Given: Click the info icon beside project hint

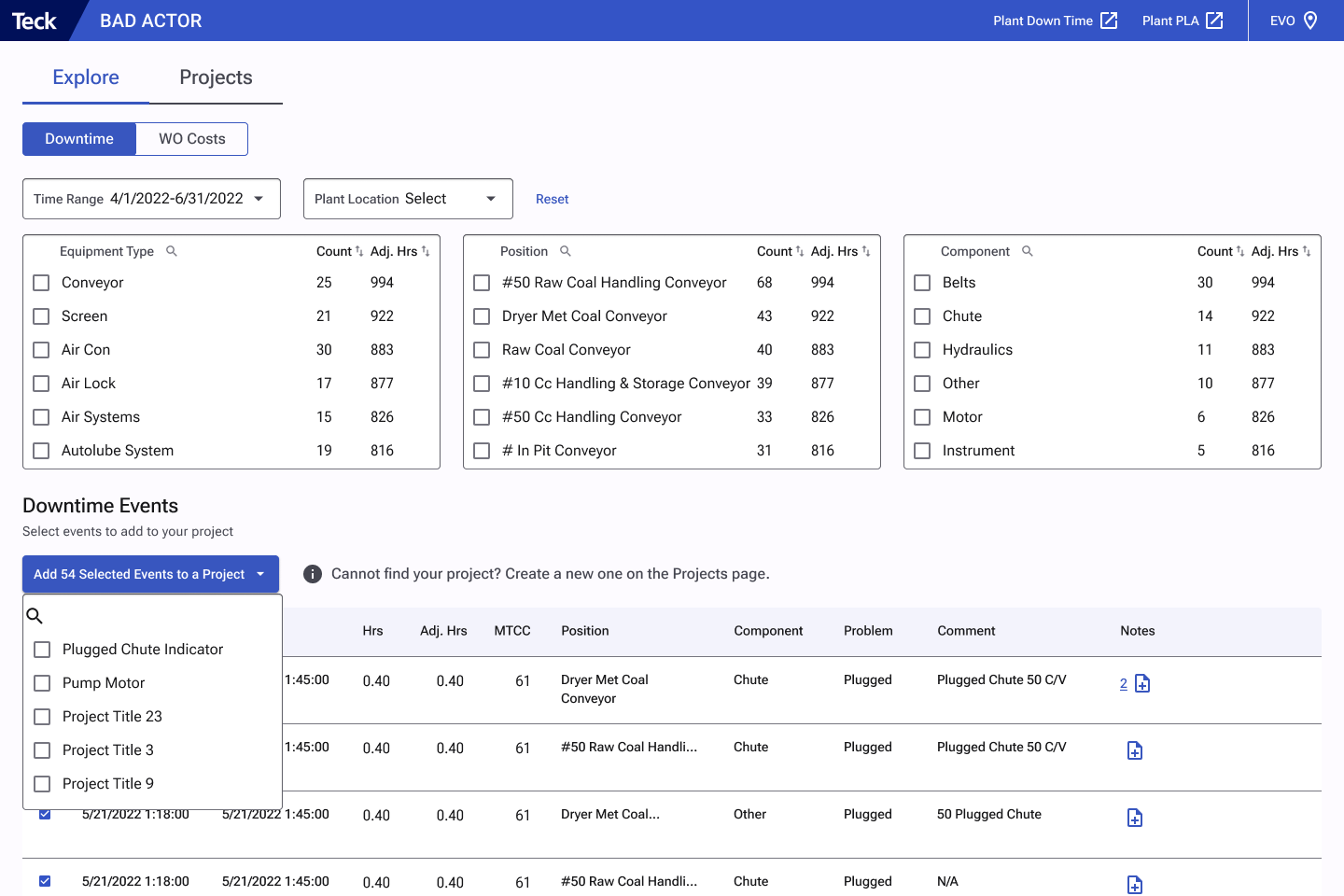Looking at the screenshot, I should [x=313, y=574].
